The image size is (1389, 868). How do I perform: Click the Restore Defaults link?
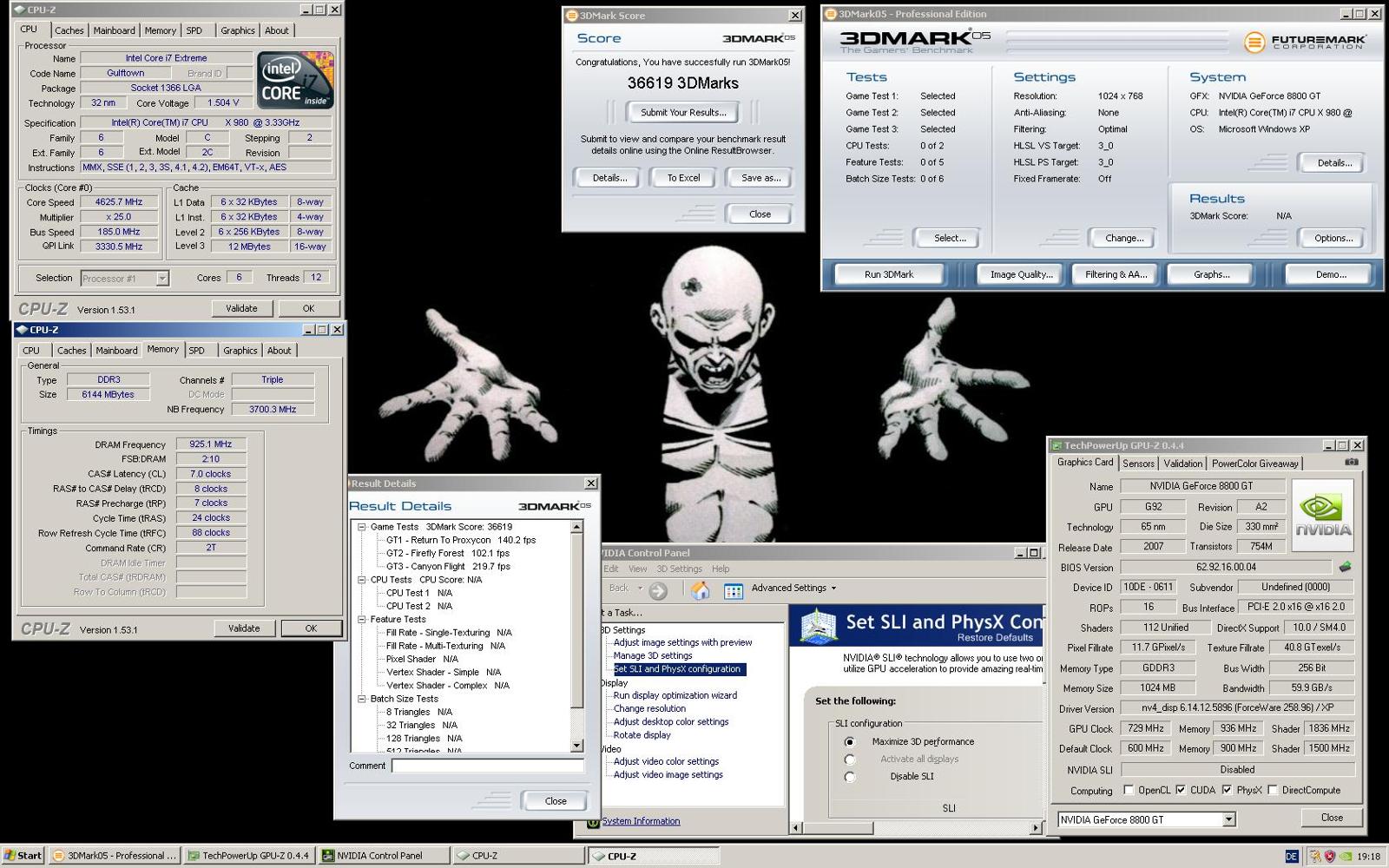click(995, 638)
